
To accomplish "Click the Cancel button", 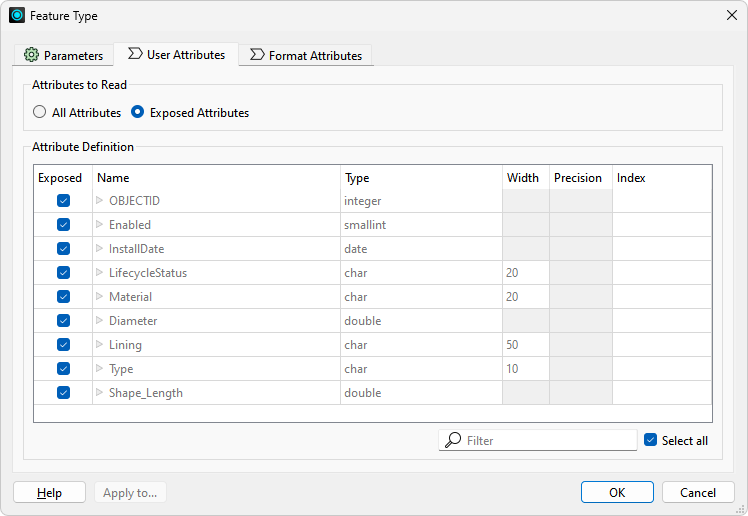I will point(698,492).
